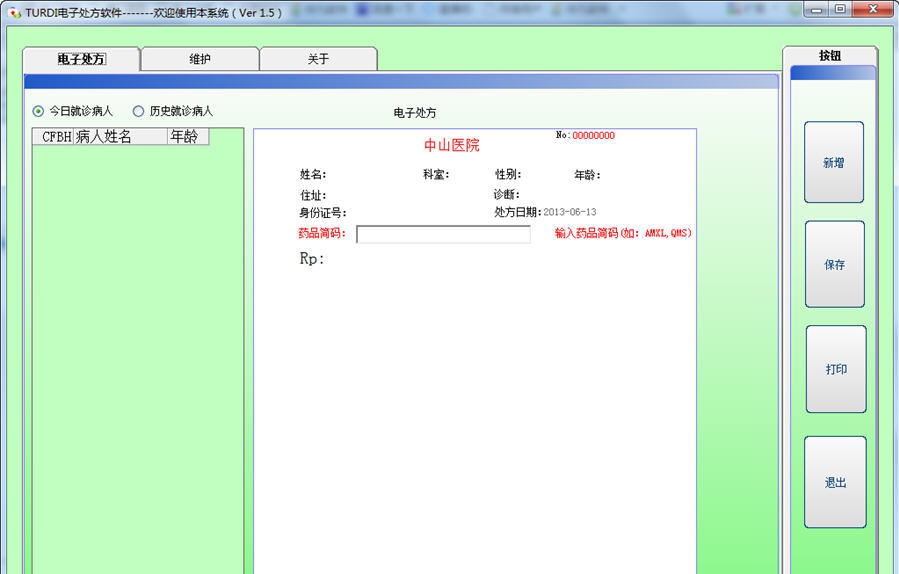Click the TURDI app icon in title bar
The height and width of the screenshot is (574, 899).
tap(15, 12)
